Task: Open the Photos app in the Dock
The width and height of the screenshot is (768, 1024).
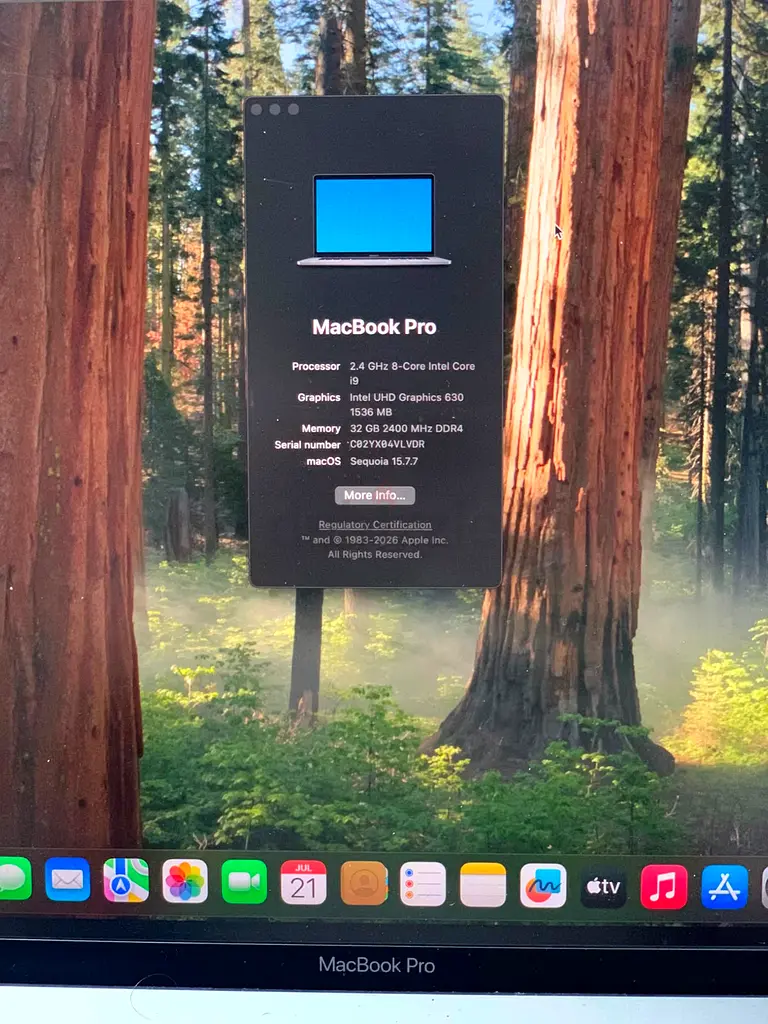Action: coord(185,882)
